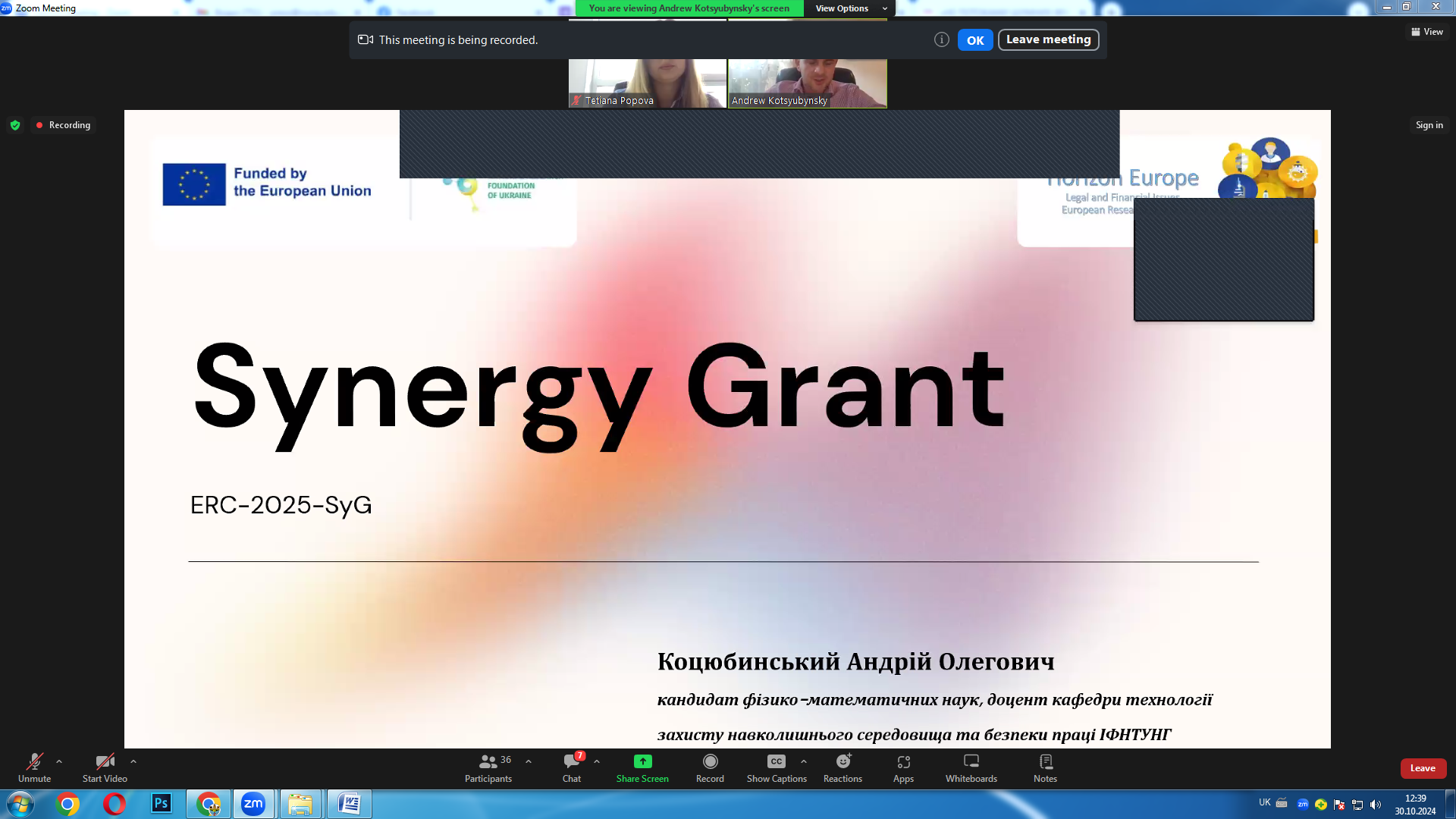This screenshot has height=819, width=1456.
Task: Select Andrew Kotsyubynsky's video thumbnail
Action: pyautogui.click(x=807, y=83)
